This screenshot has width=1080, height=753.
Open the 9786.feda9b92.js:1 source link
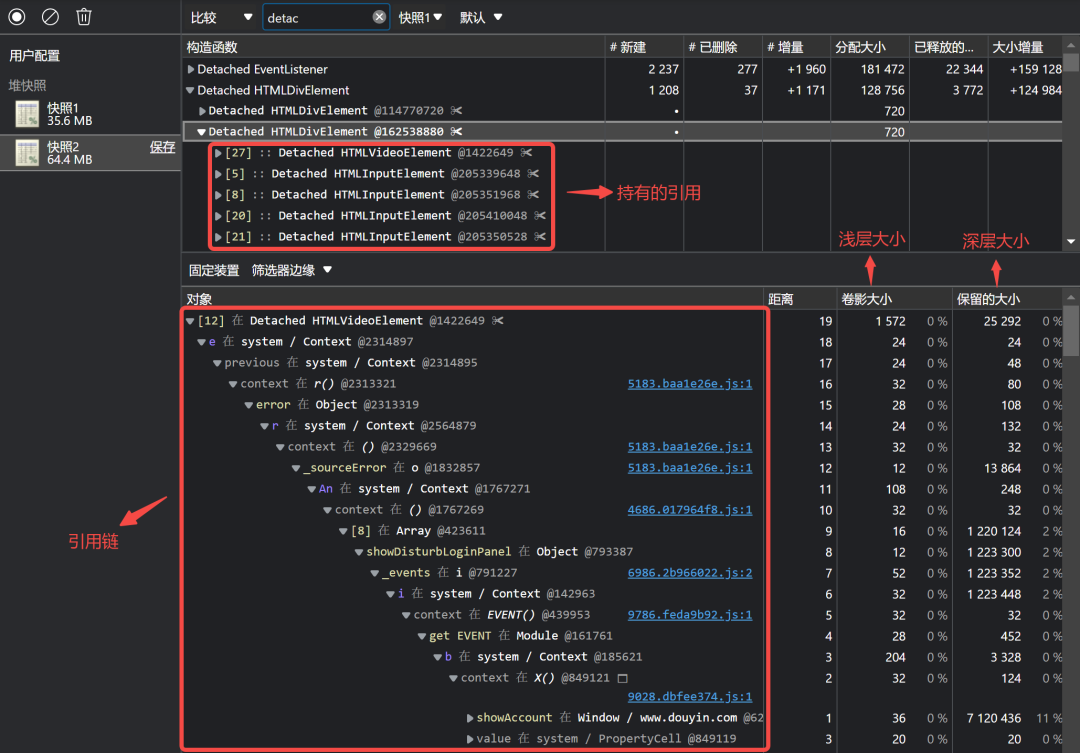coord(689,615)
